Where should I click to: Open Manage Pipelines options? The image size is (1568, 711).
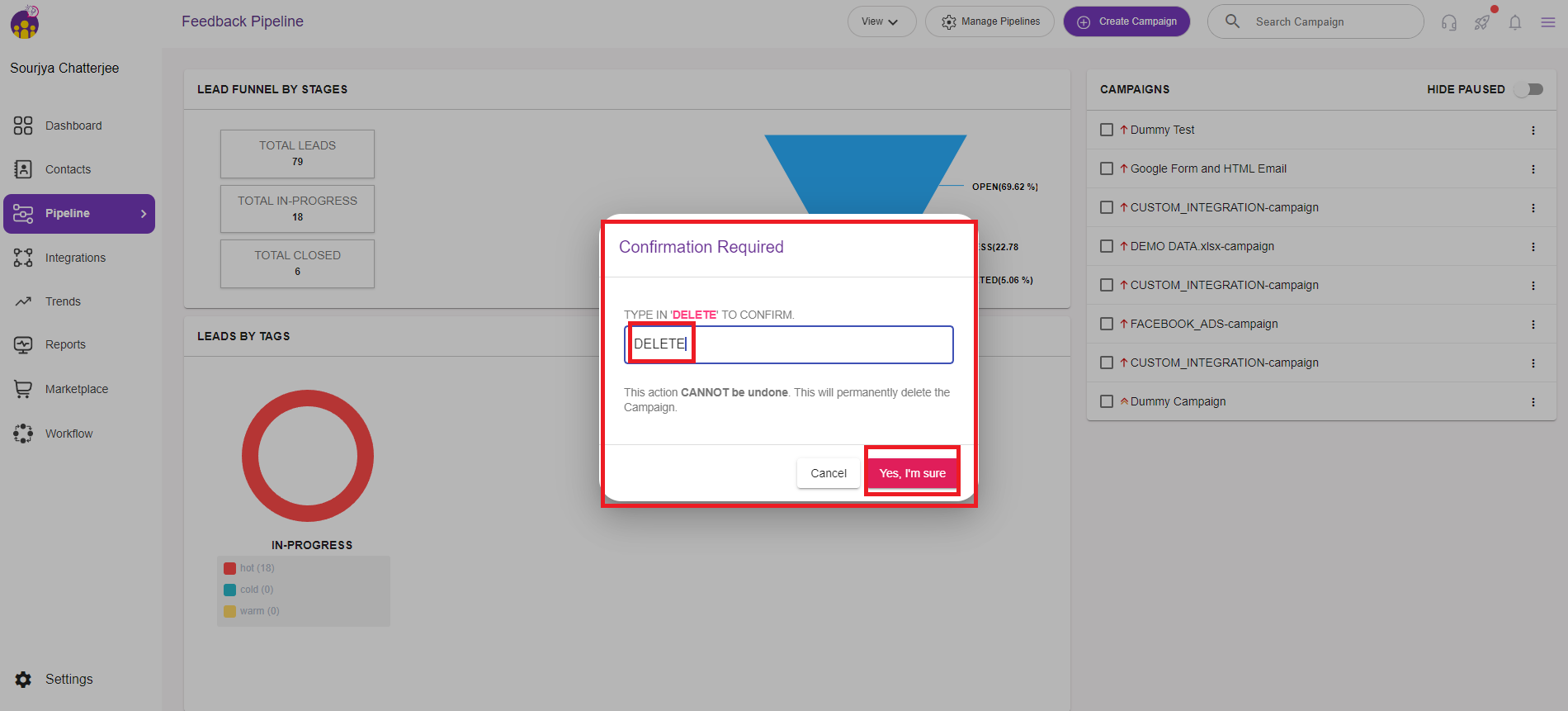point(989,21)
